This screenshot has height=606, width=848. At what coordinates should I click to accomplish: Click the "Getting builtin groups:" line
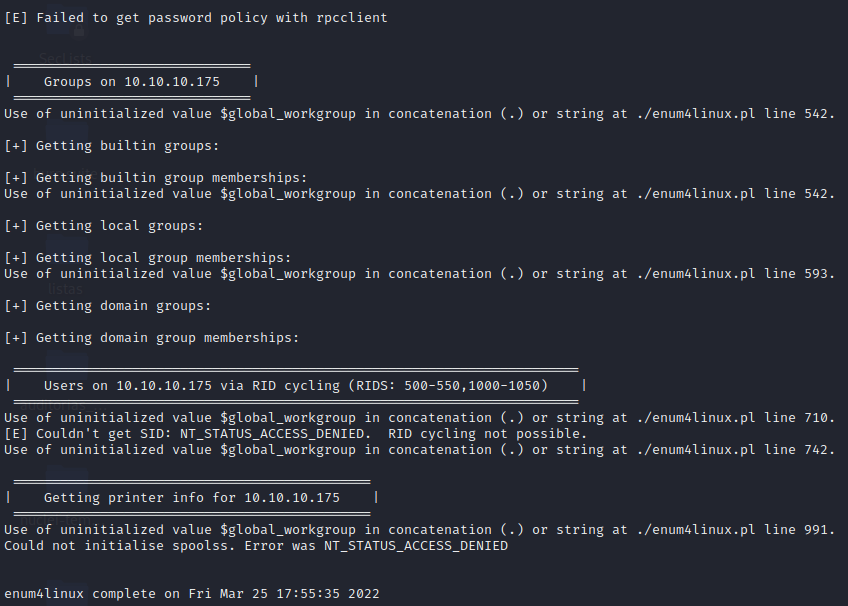[x=111, y=146]
